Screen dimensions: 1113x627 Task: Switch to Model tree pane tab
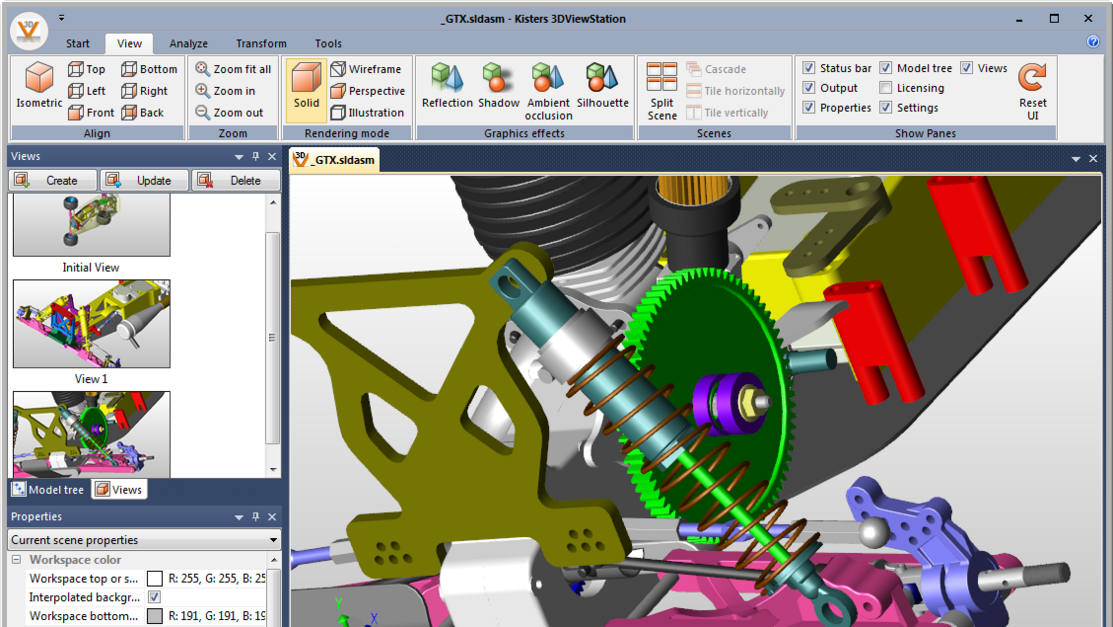coord(48,489)
